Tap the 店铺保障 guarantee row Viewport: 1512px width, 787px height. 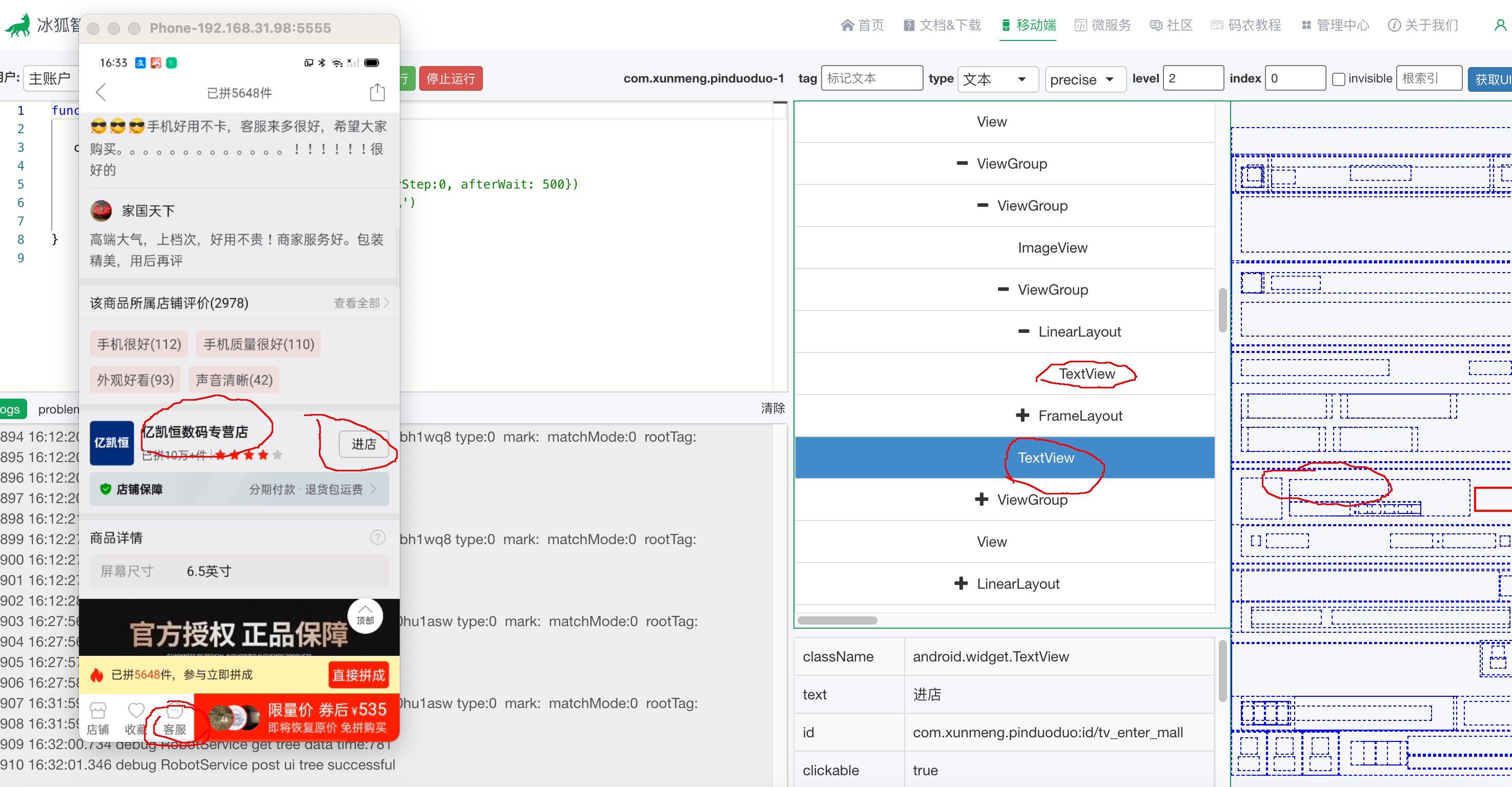(x=239, y=488)
